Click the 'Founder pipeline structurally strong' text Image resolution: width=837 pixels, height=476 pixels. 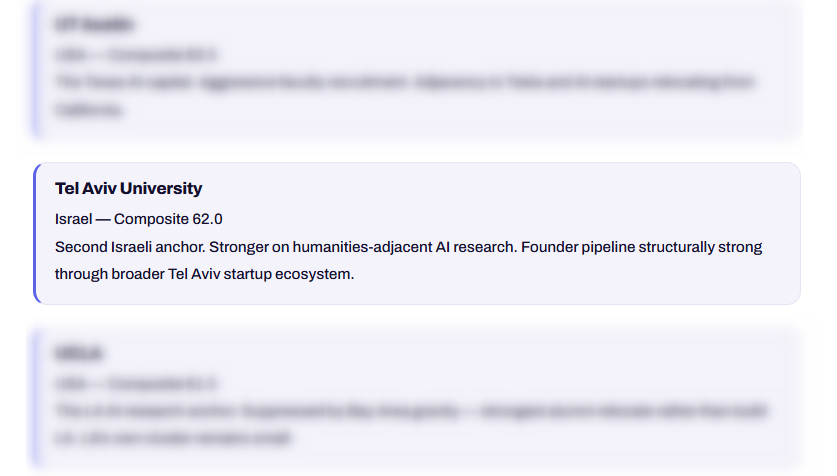pos(642,247)
